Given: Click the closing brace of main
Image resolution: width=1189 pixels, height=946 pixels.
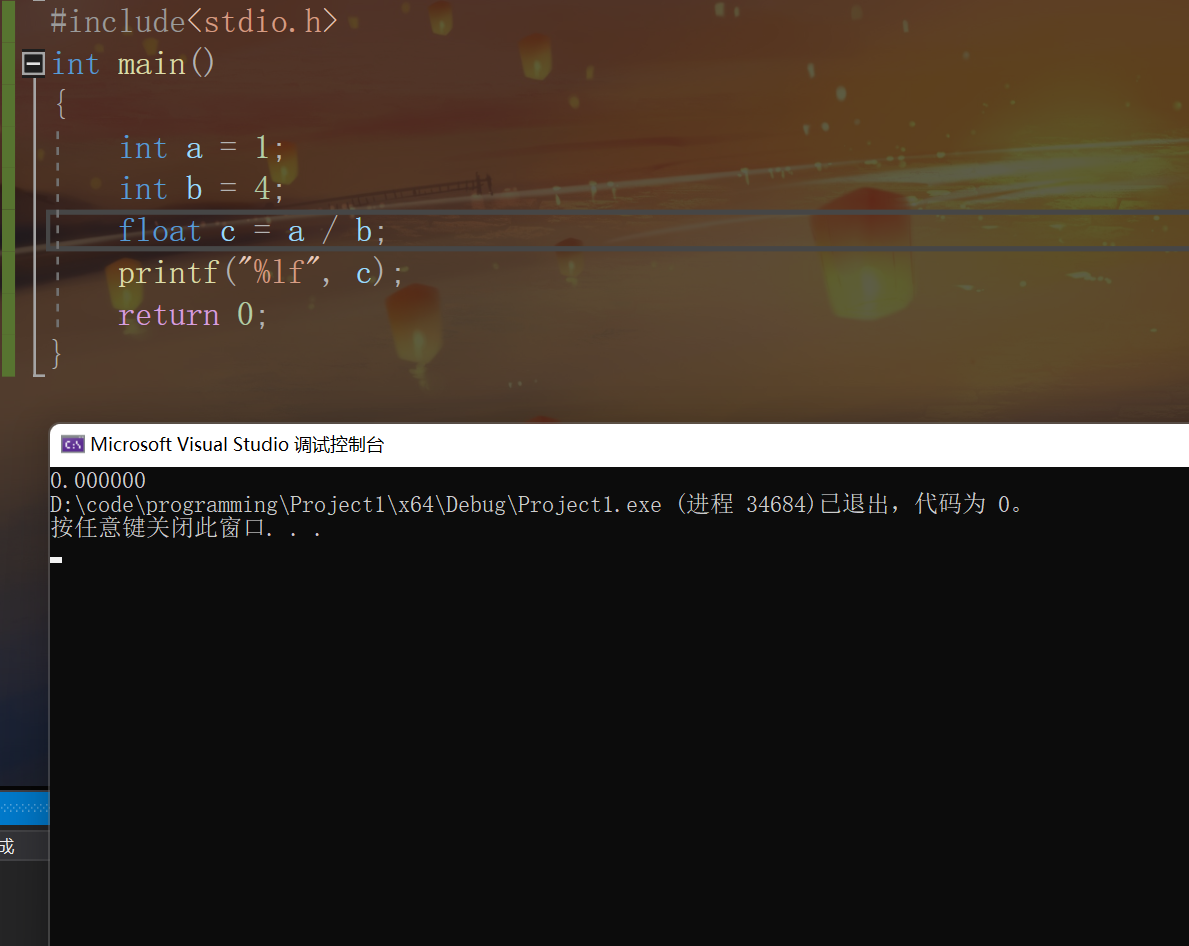Looking at the screenshot, I should coord(56,354).
